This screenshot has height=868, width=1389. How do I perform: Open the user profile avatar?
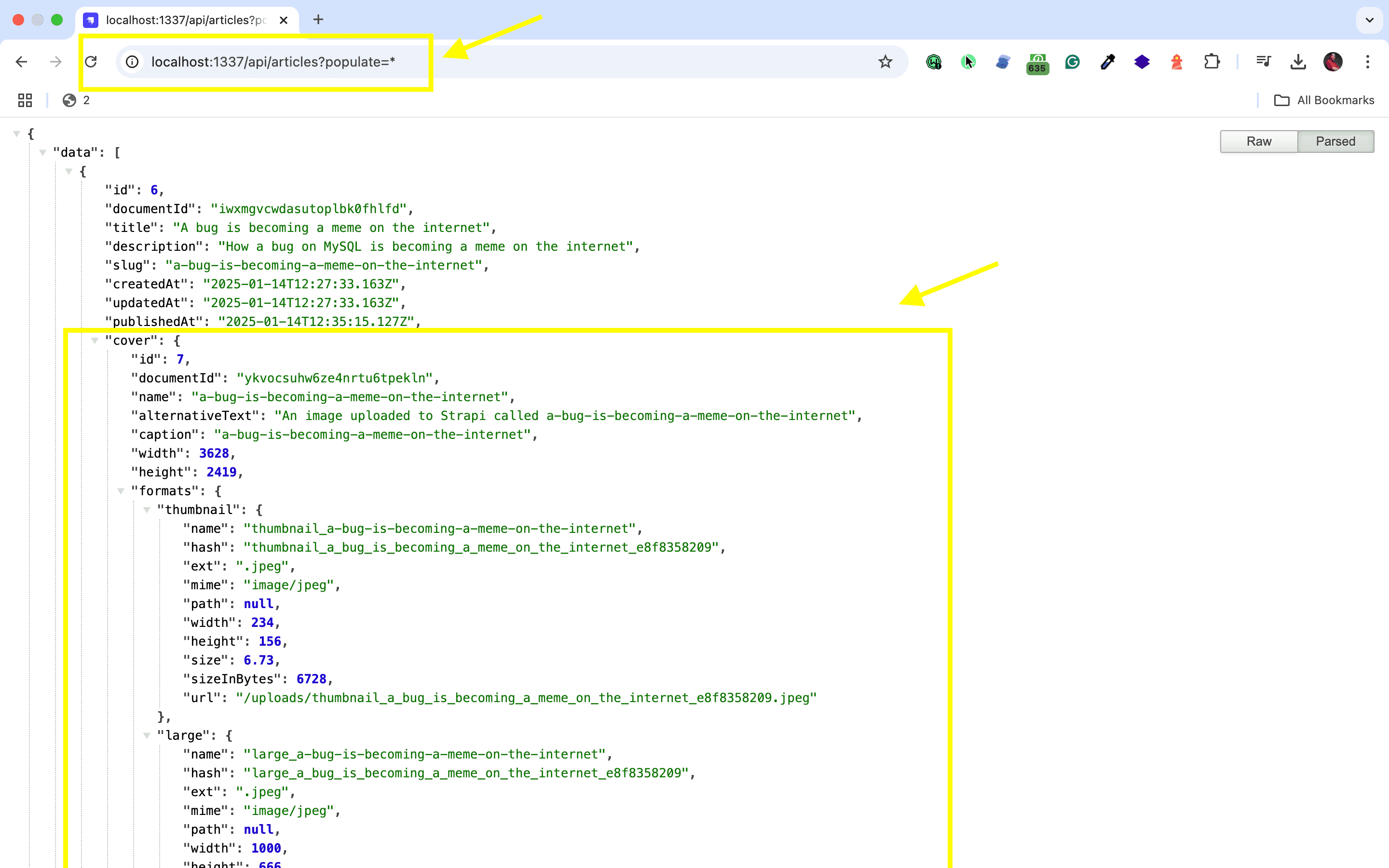(x=1333, y=61)
